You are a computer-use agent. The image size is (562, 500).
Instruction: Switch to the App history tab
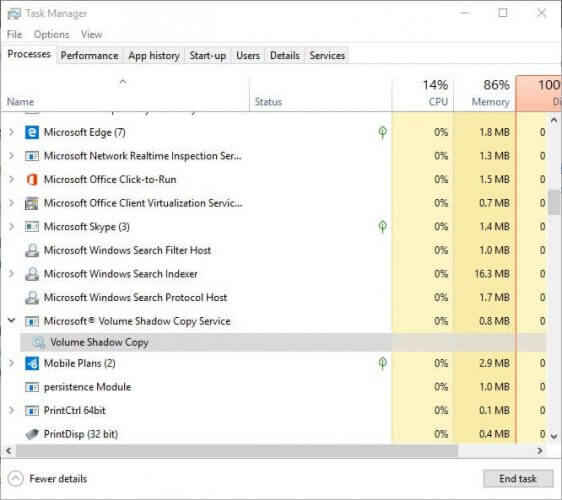(x=154, y=56)
